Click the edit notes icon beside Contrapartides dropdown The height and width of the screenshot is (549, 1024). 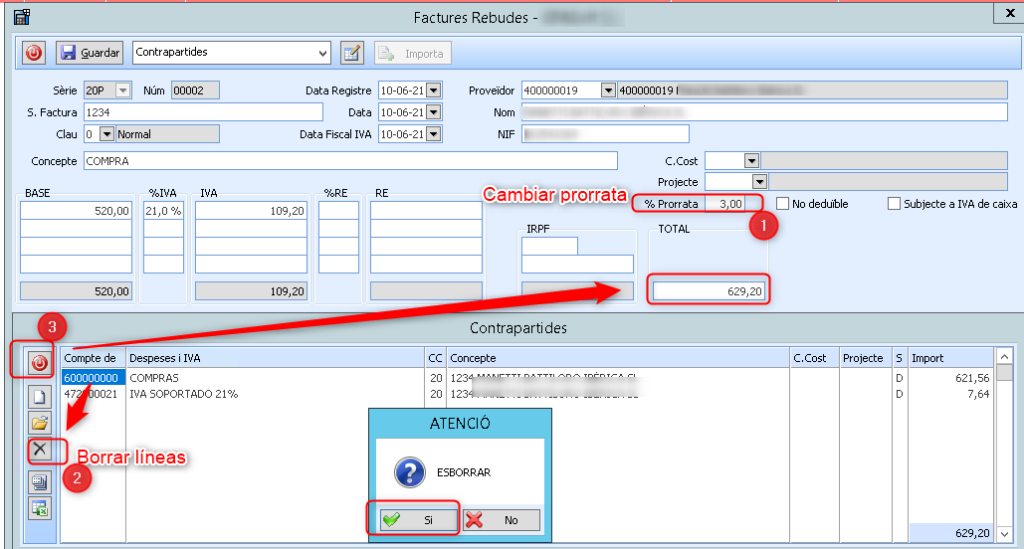coord(351,52)
